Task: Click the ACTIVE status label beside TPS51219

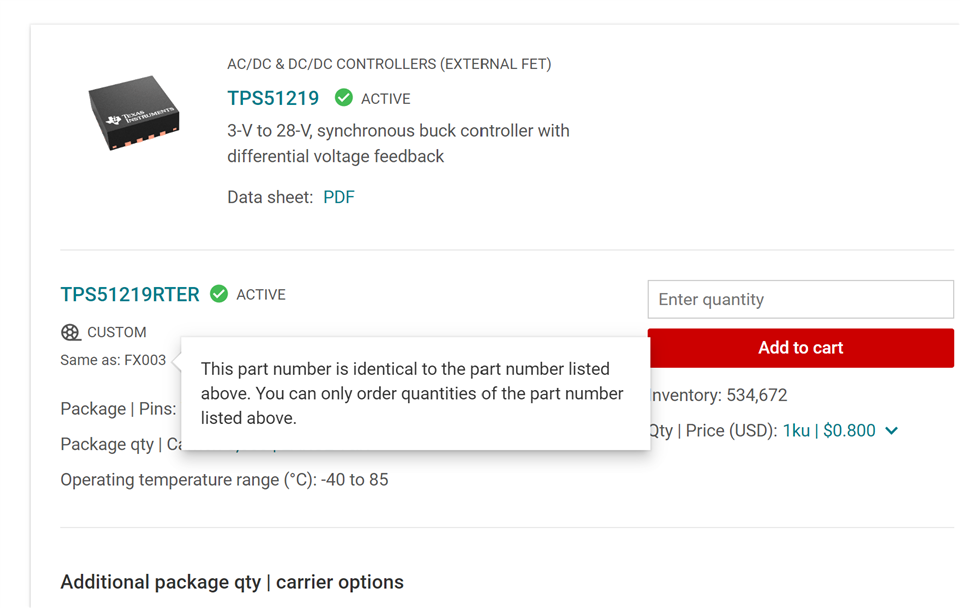Action: click(386, 99)
